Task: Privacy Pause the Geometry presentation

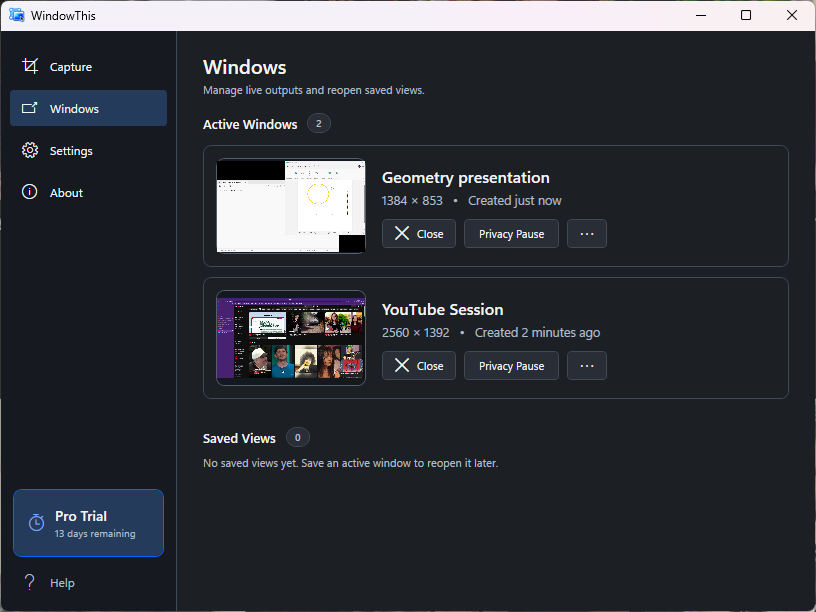Action: [x=512, y=234]
